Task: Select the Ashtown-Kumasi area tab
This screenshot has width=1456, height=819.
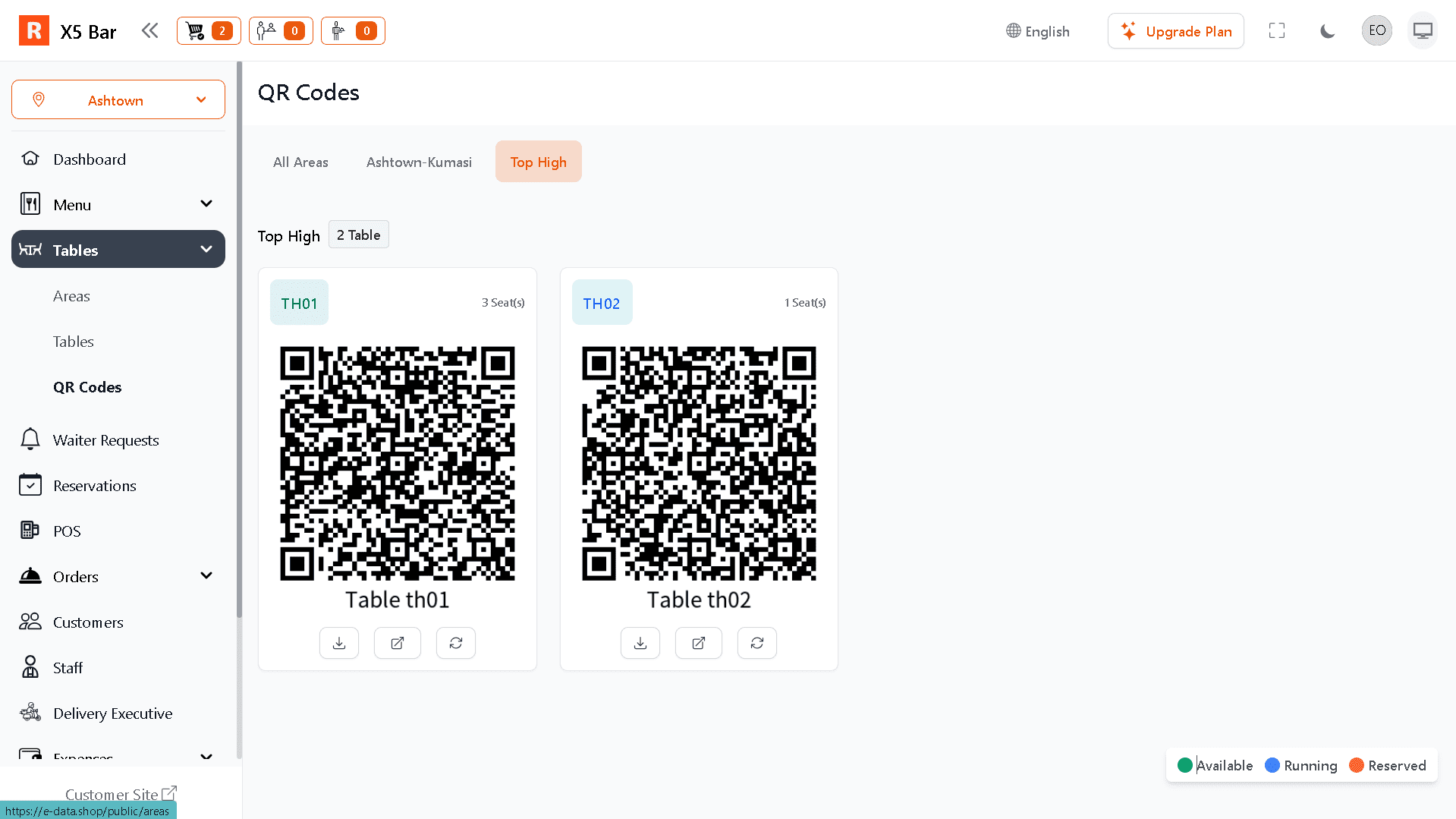Action: coord(419,162)
